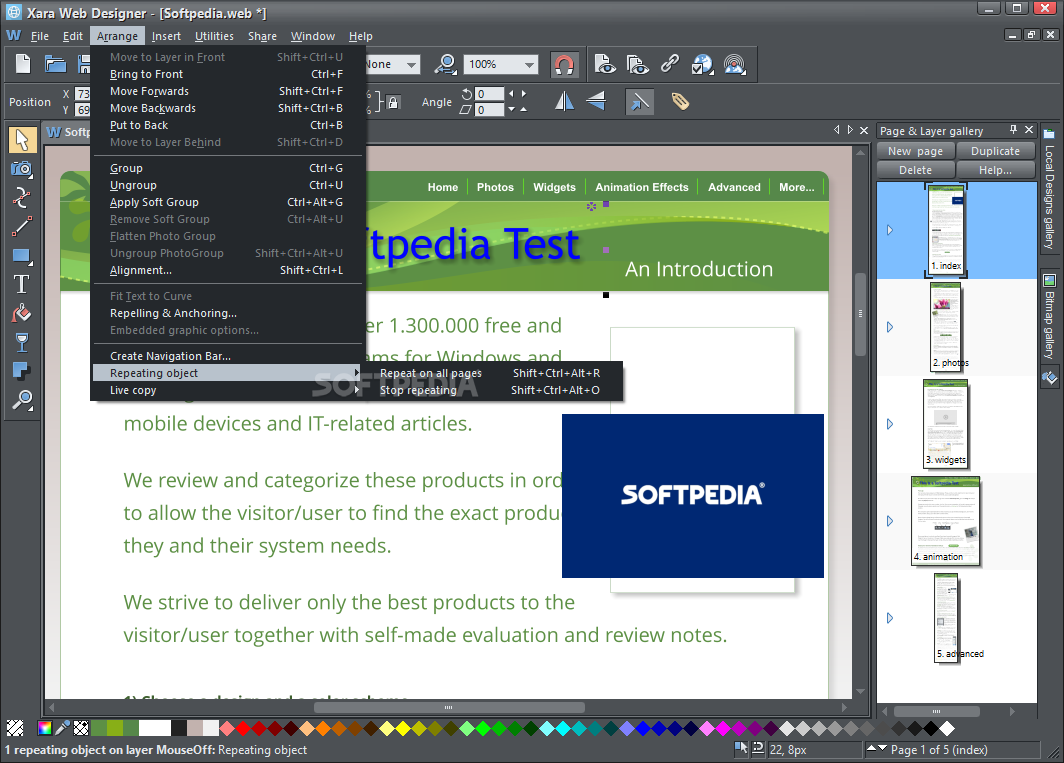The width and height of the screenshot is (1064, 763).
Task: Expand layers of page 1 index
Action: click(x=890, y=230)
